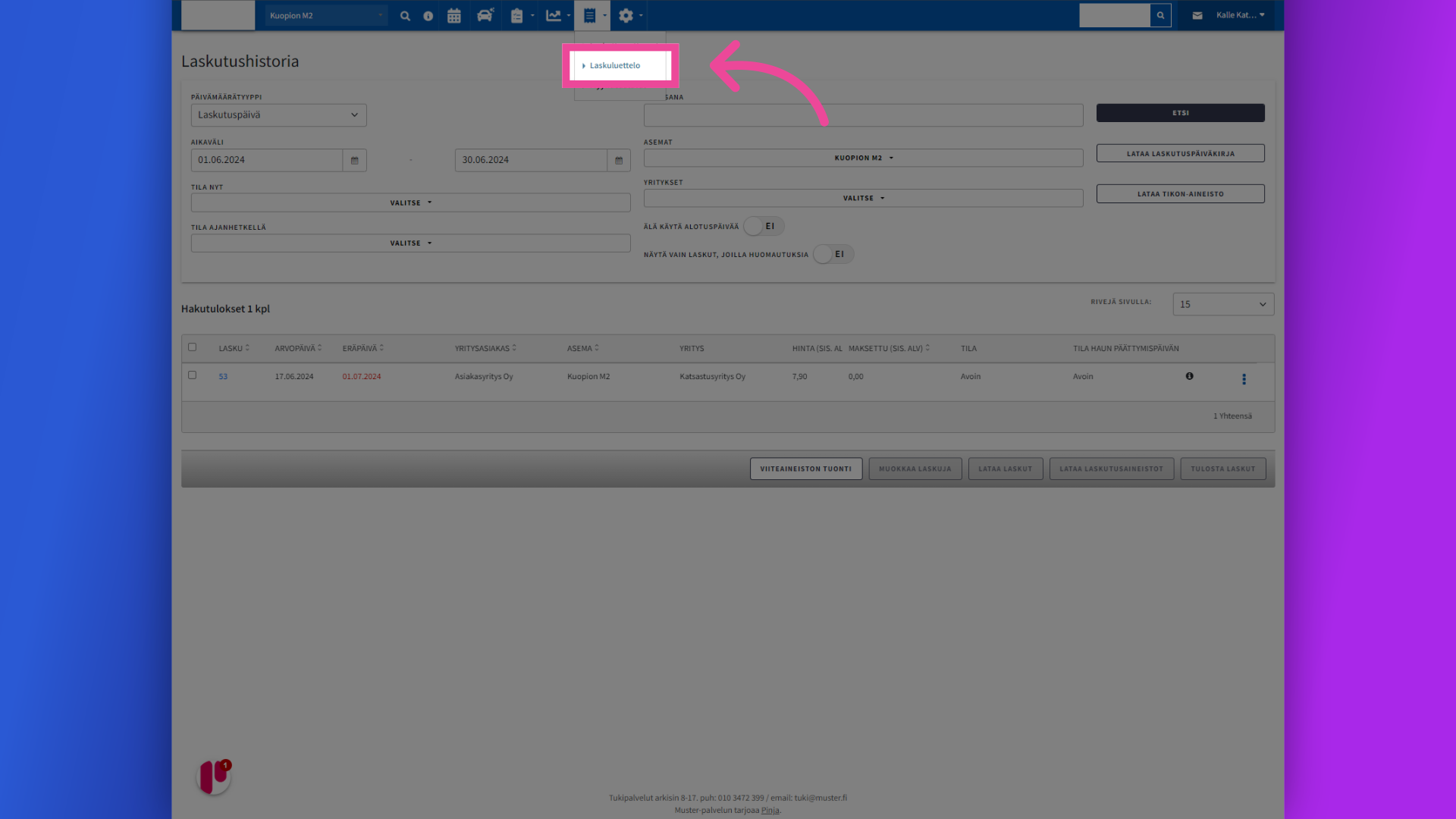Select the checkbox for invoice 53

(x=192, y=375)
